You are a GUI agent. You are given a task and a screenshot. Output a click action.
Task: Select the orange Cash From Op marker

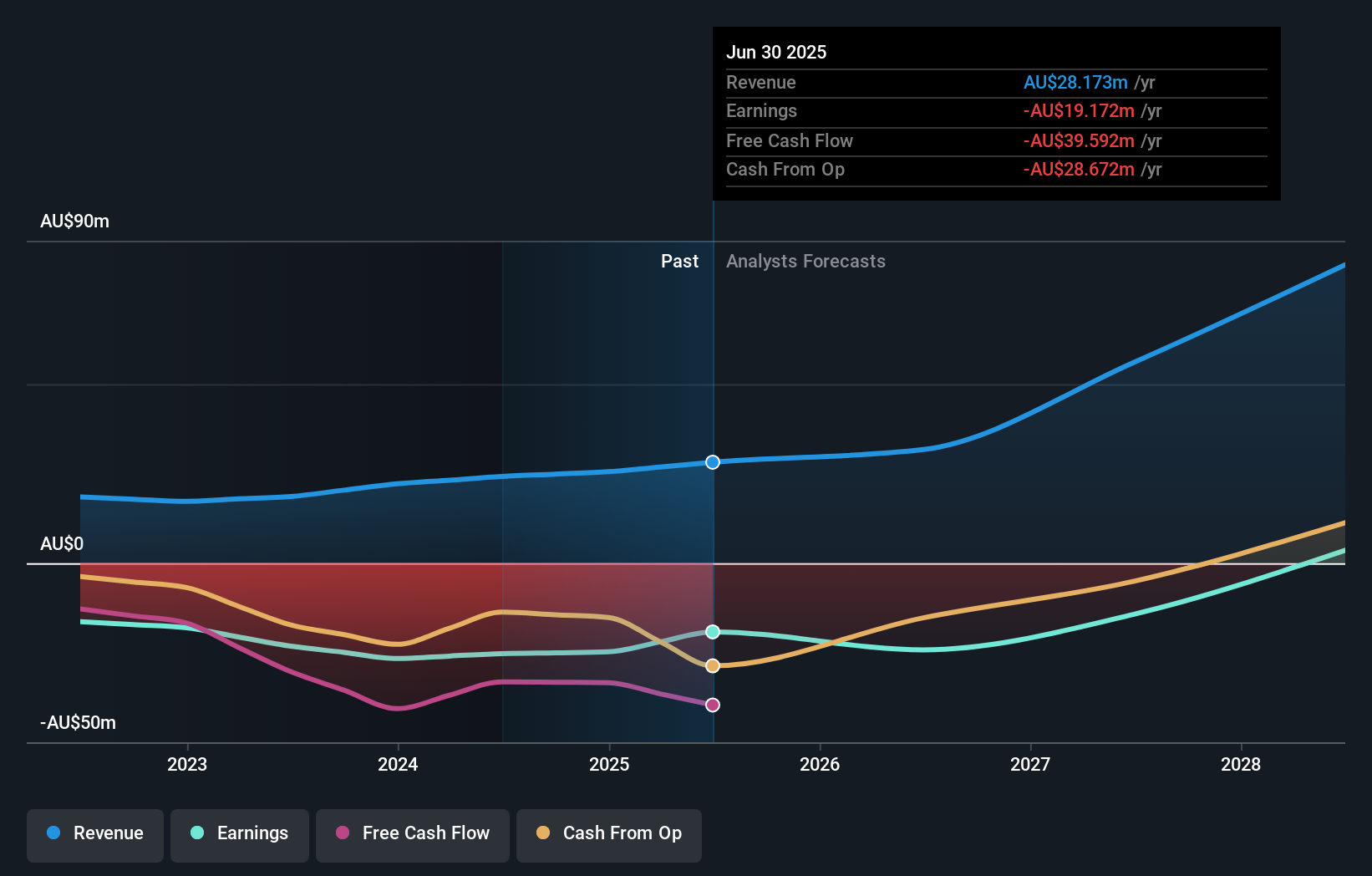point(712,665)
